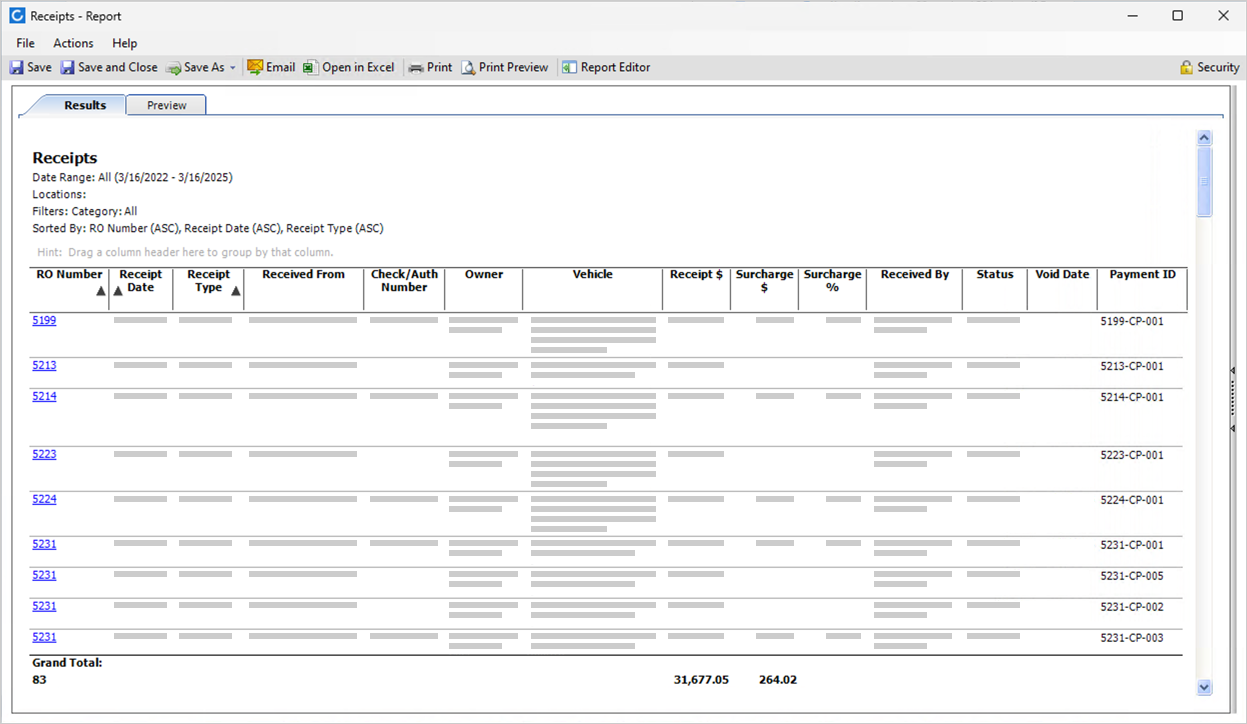The height and width of the screenshot is (724, 1247).
Task: Expand the Save As dropdown arrow
Action: point(233,68)
